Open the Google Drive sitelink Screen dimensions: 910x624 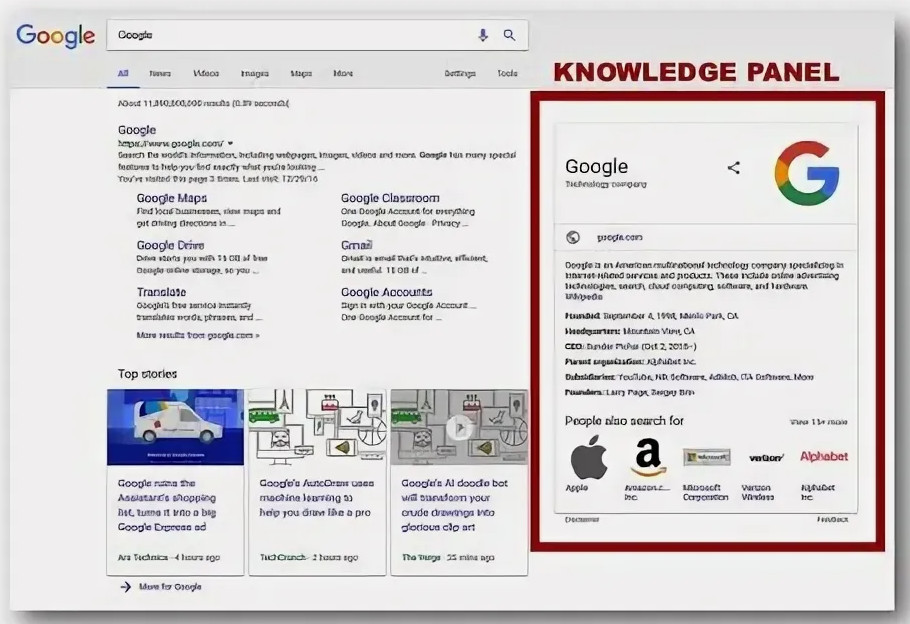(171, 246)
